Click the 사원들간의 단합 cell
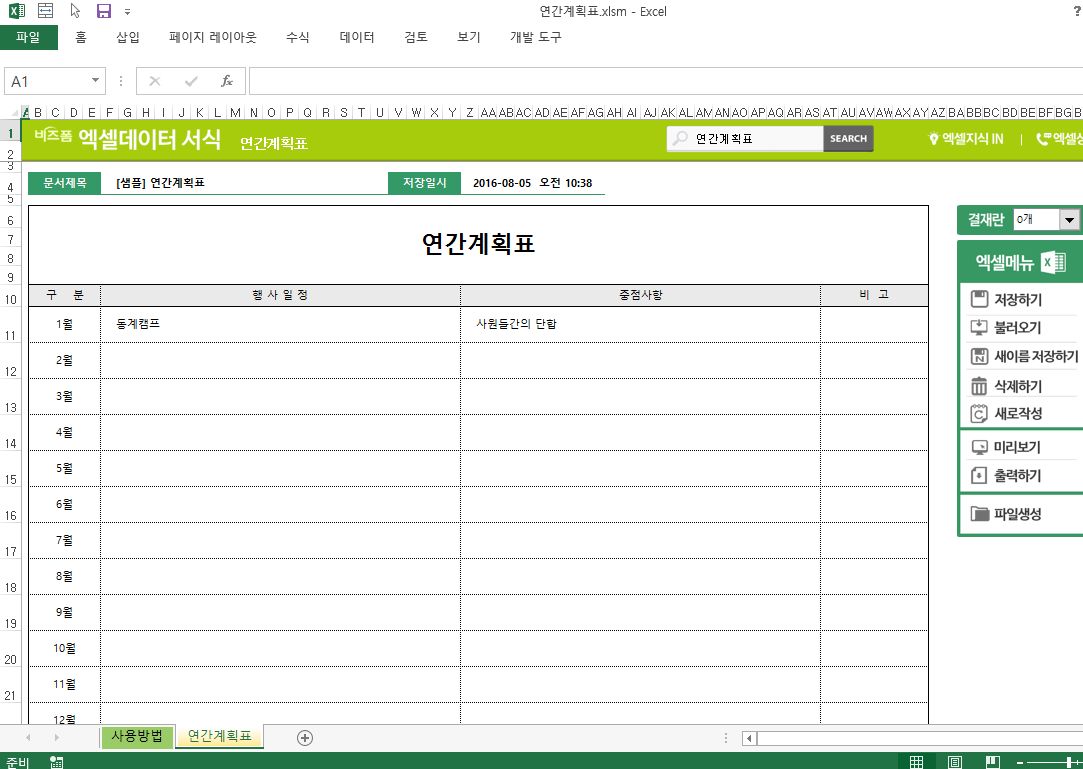The height and width of the screenshot is (769, 1083). click(x=640, y=324)
